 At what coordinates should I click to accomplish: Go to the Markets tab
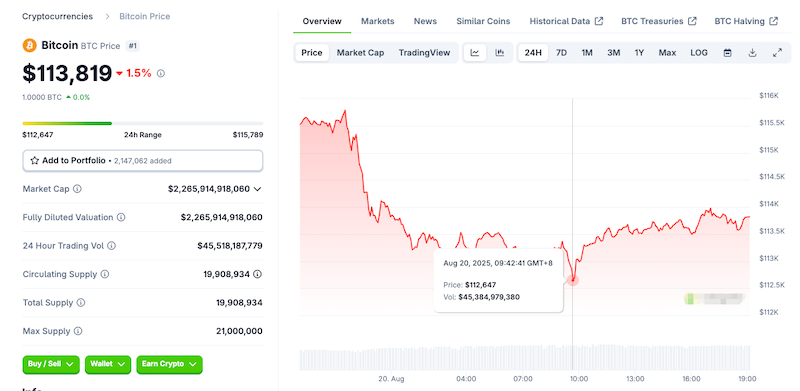(378, 21)
